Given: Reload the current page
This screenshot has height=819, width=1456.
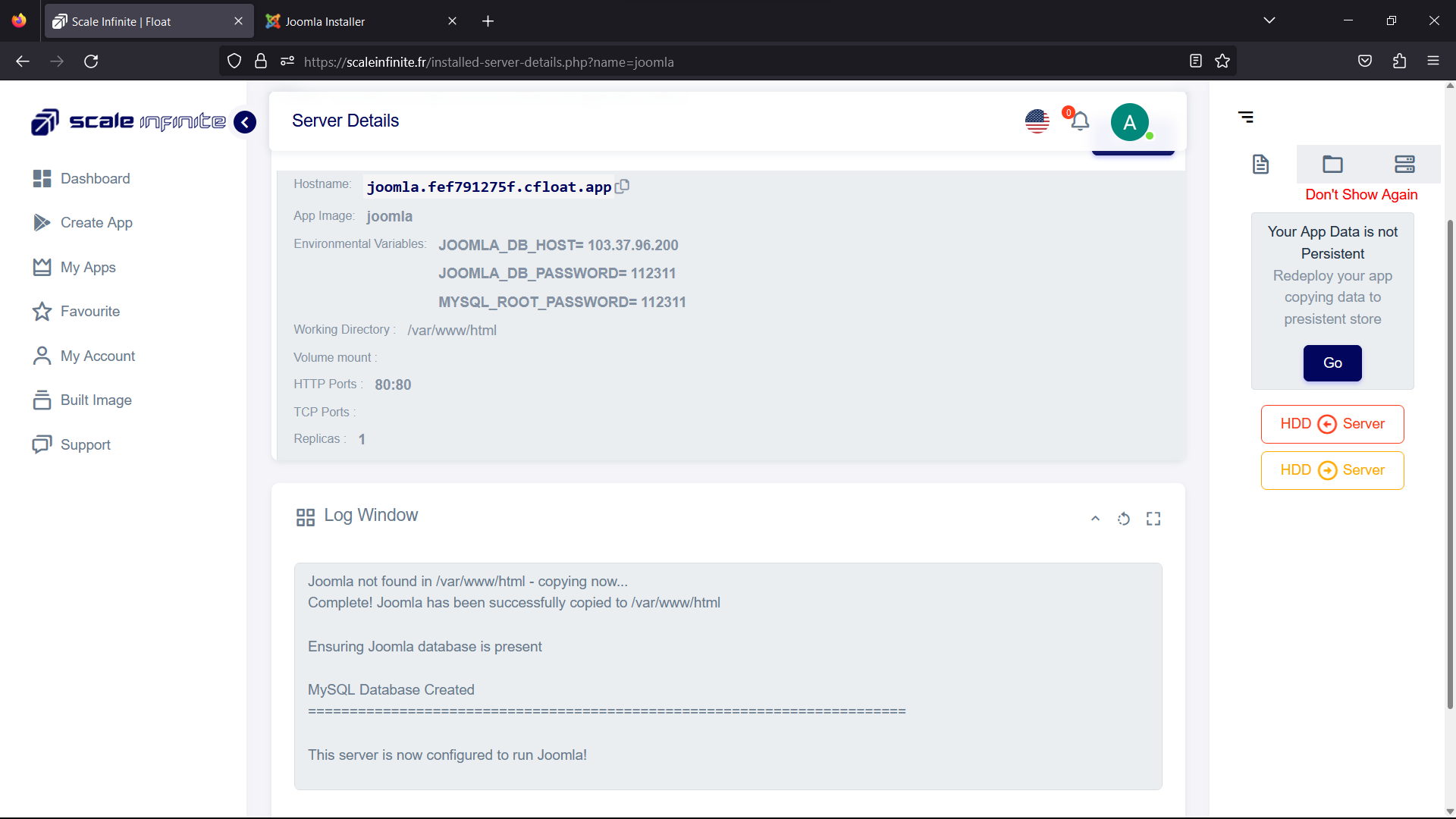Looking at the screenshot, I should tap(91, 61).
